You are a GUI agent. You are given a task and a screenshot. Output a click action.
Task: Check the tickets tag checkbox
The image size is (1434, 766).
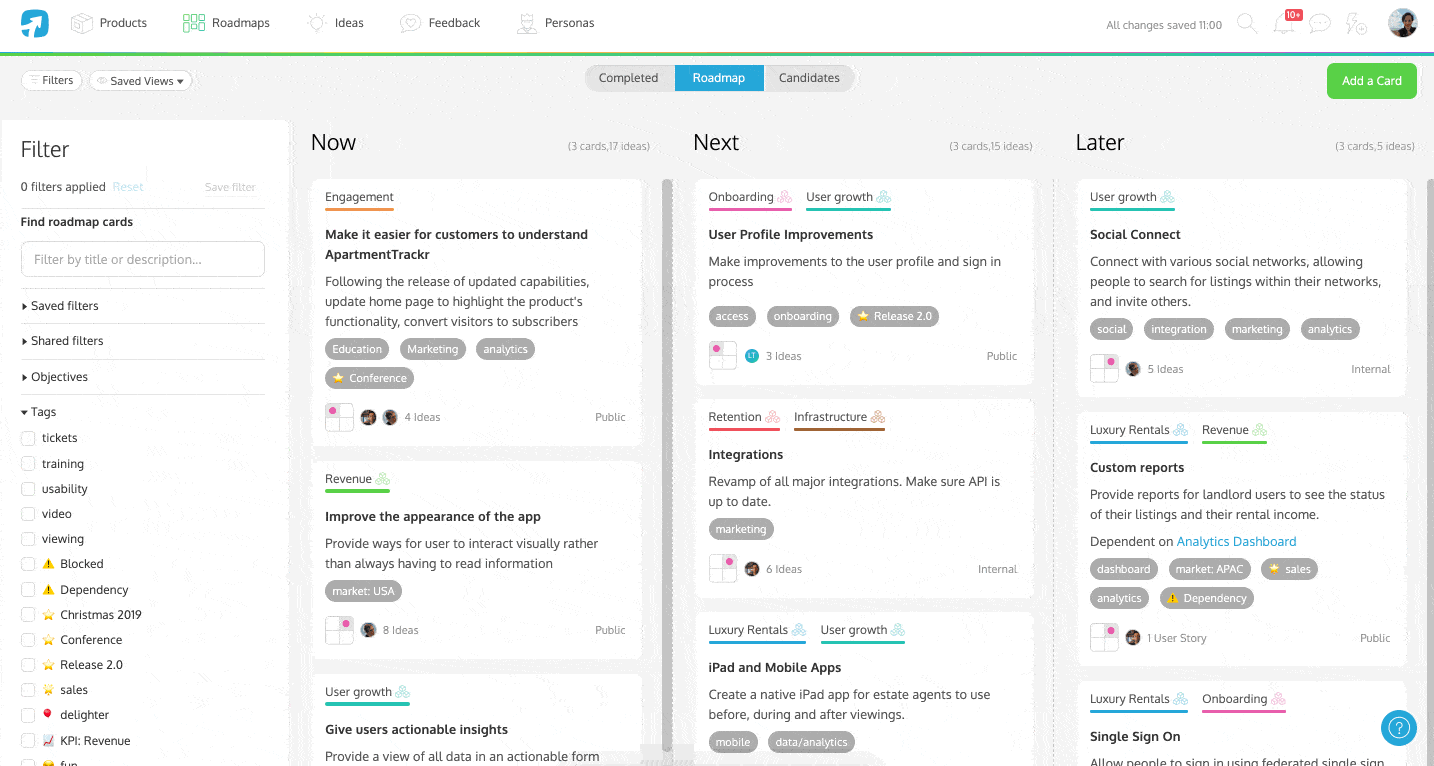point(28,438)
